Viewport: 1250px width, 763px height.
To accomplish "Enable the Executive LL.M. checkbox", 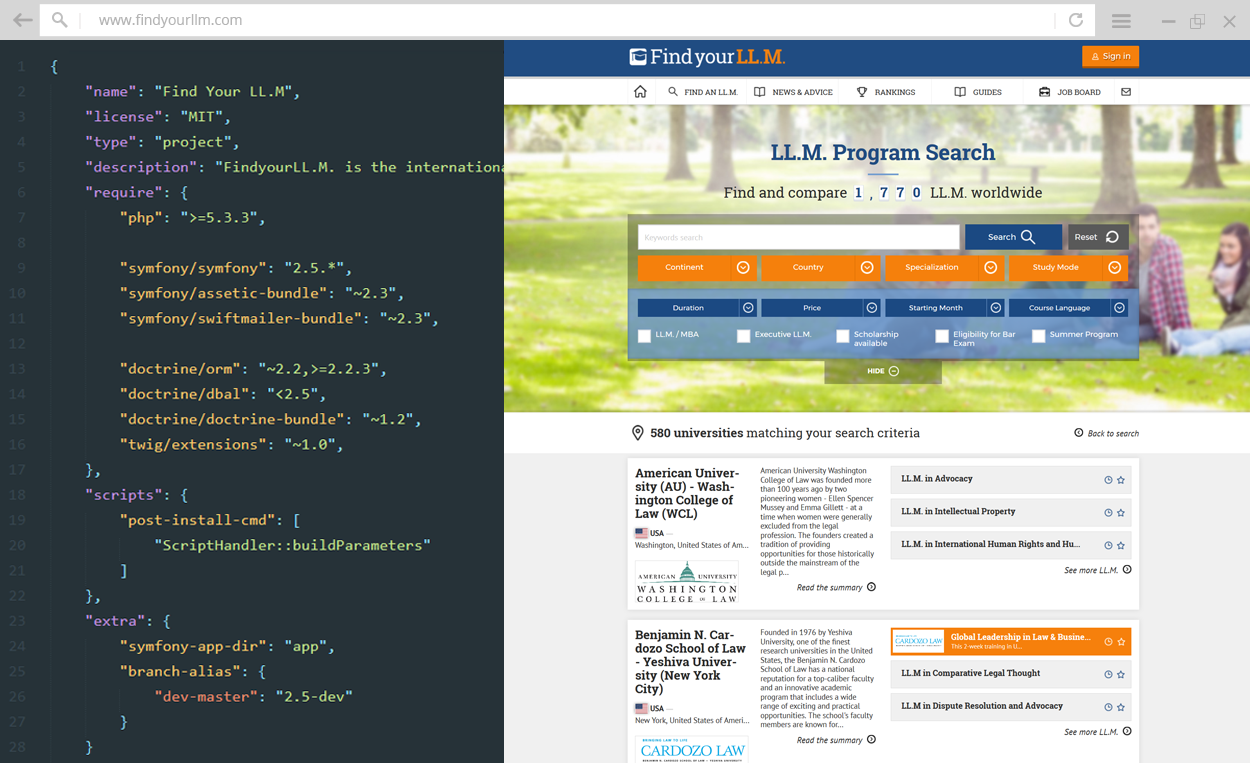I will pos(743,336).
